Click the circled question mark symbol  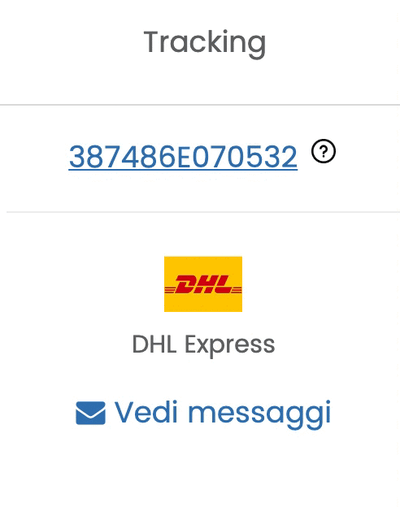[323, 151]
